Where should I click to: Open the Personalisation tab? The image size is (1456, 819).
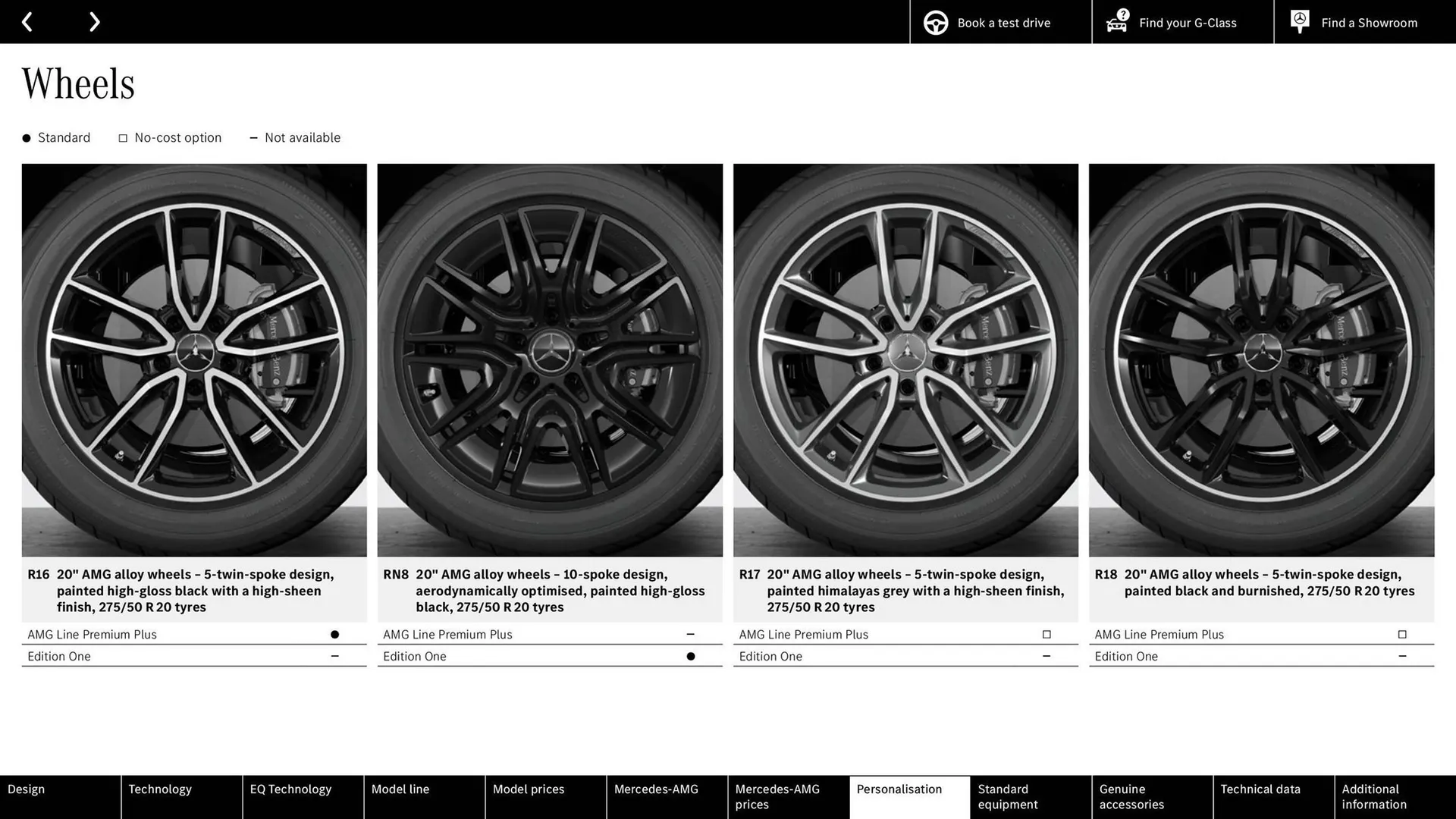pyautogui.click(x=899, y=789)
